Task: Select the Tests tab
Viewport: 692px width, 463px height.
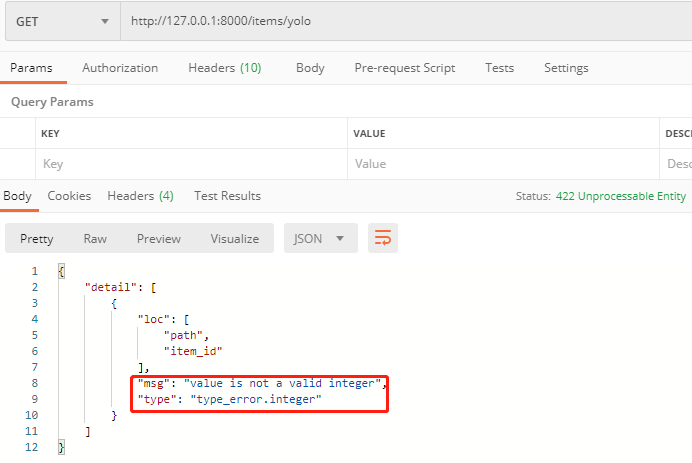Action: 499,68
